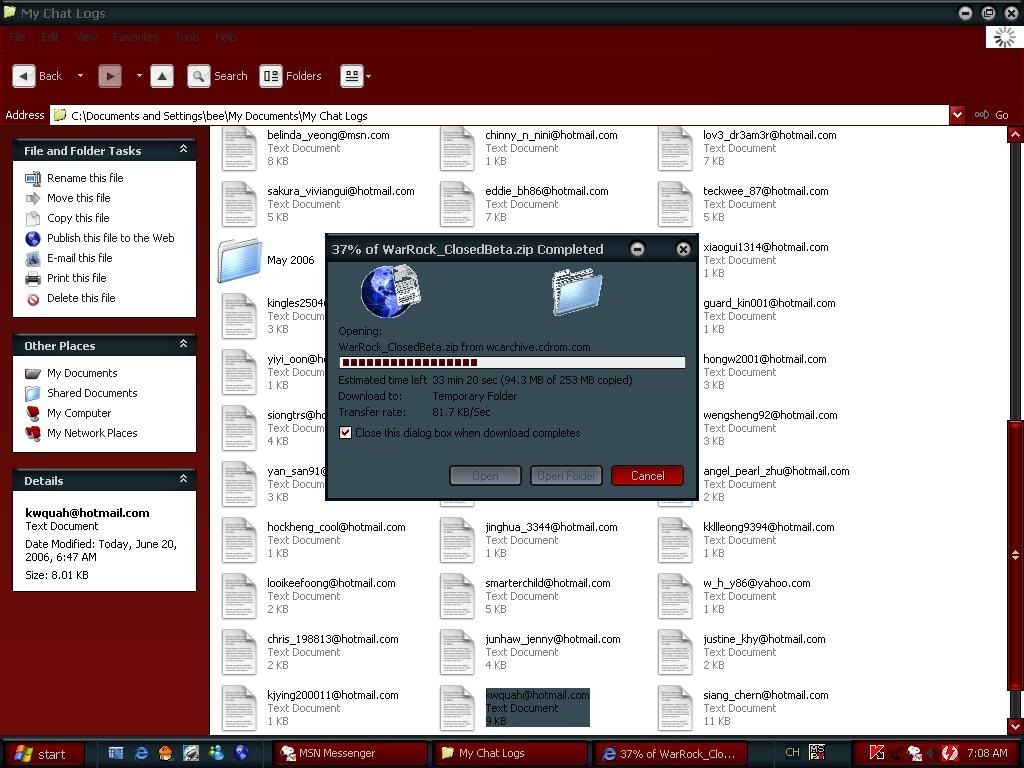The image size is (1024, 768).
Task: Uncheck Close this dialog box when download completes
Action: pyautogui.click(x=346, y=433)
